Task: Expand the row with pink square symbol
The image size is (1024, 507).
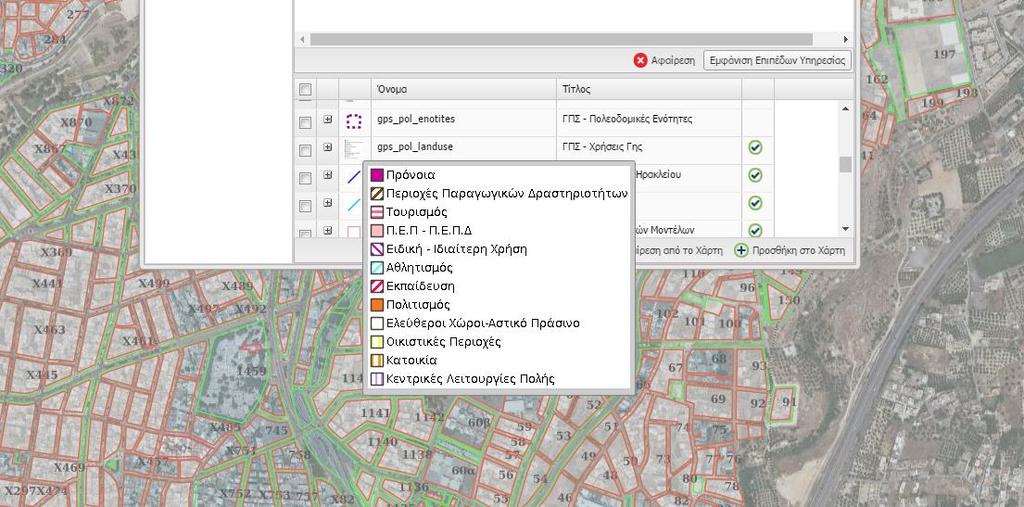Action: 328,231
